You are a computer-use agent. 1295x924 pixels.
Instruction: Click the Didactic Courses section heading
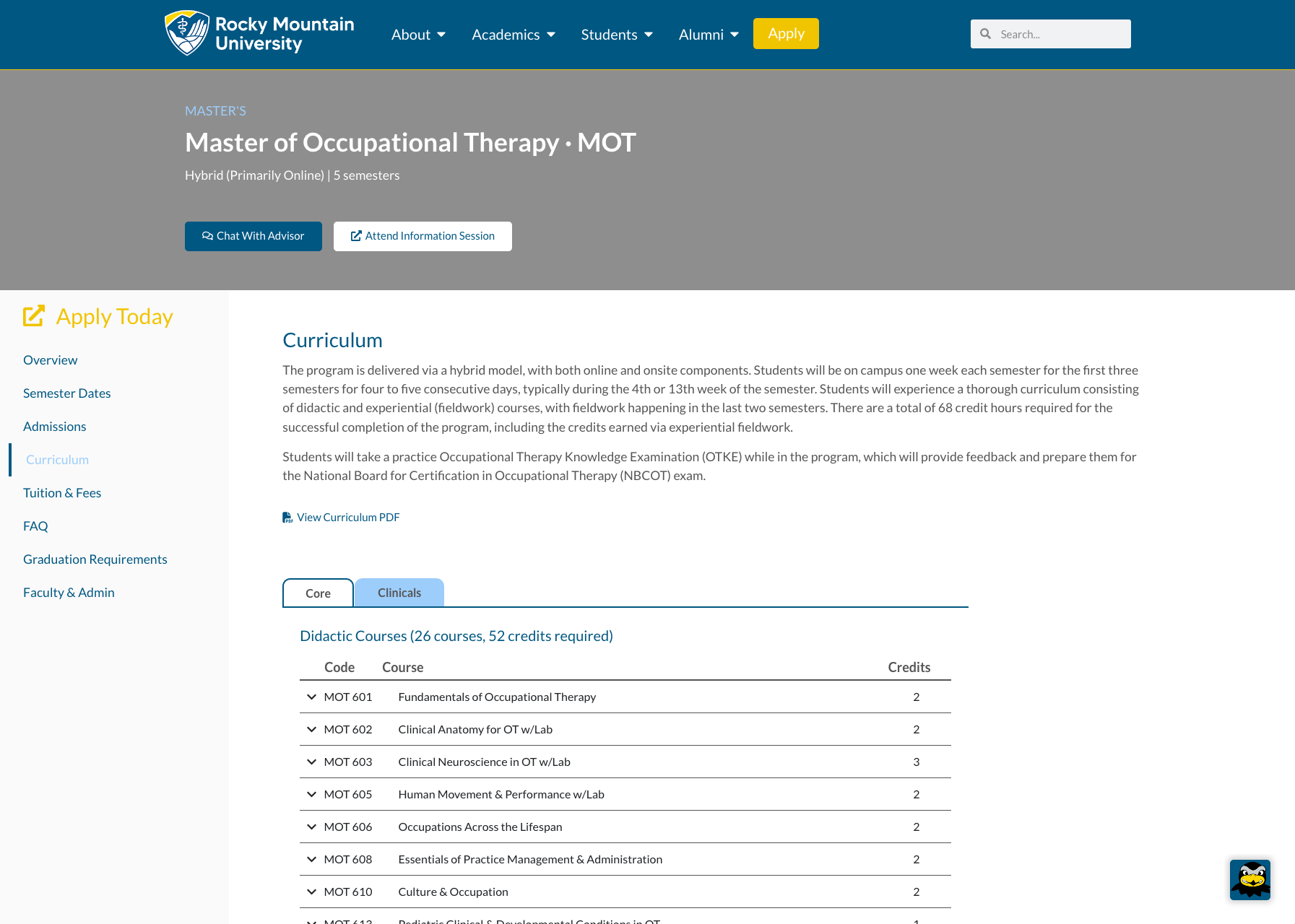pyautogui.click(x=456, y=636)
